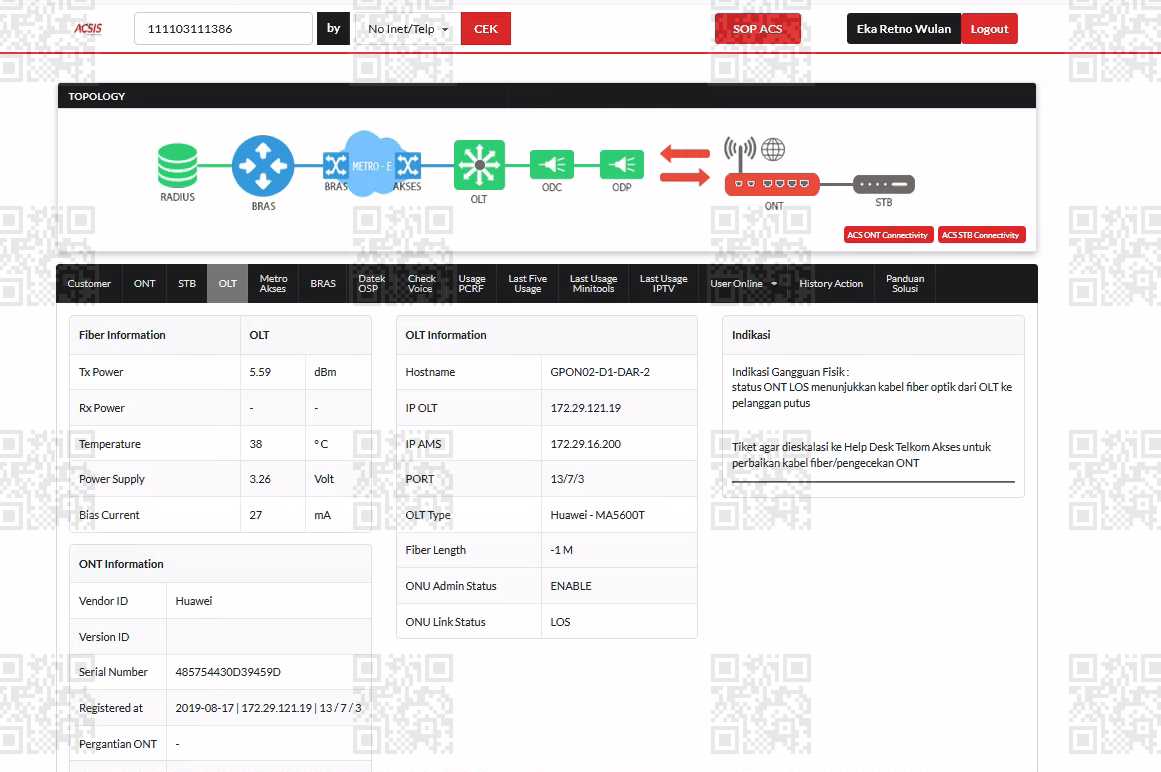The height and width of the screenshot is (772, 1161).
Task: Switch to the Customer tab
Action: pyautogui.click(x=89, y=283)
